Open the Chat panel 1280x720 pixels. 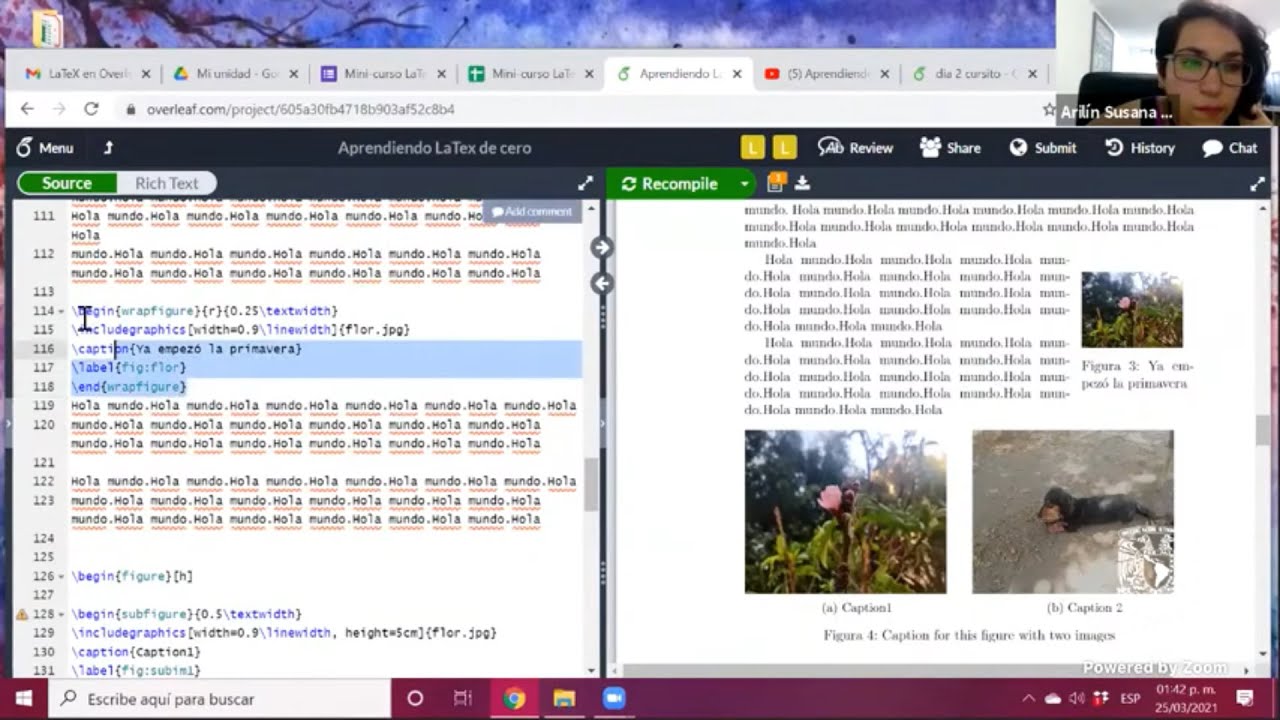[1230, 148]
